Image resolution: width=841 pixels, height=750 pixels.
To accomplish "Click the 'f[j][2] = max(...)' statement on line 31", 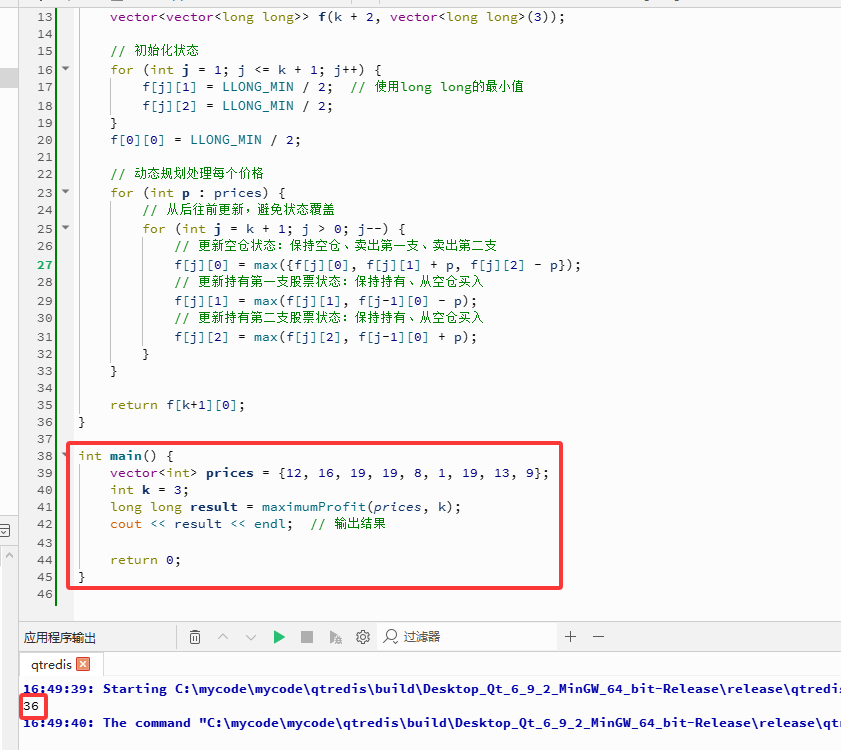I will pyautogui.click(x=326, y=337).
